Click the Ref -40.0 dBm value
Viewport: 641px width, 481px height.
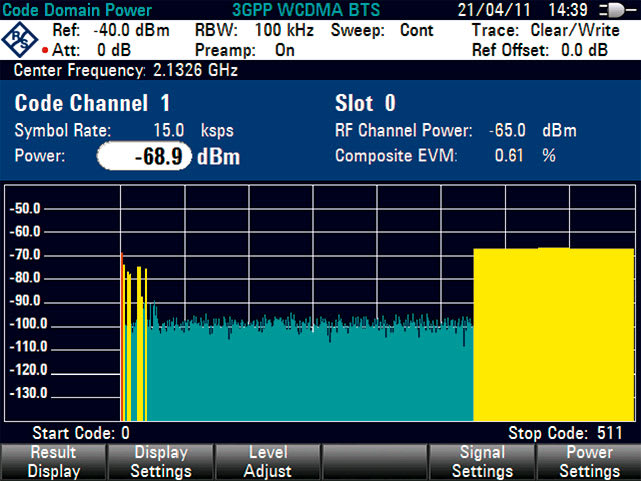pyautogui.click(x=111, y=31)
